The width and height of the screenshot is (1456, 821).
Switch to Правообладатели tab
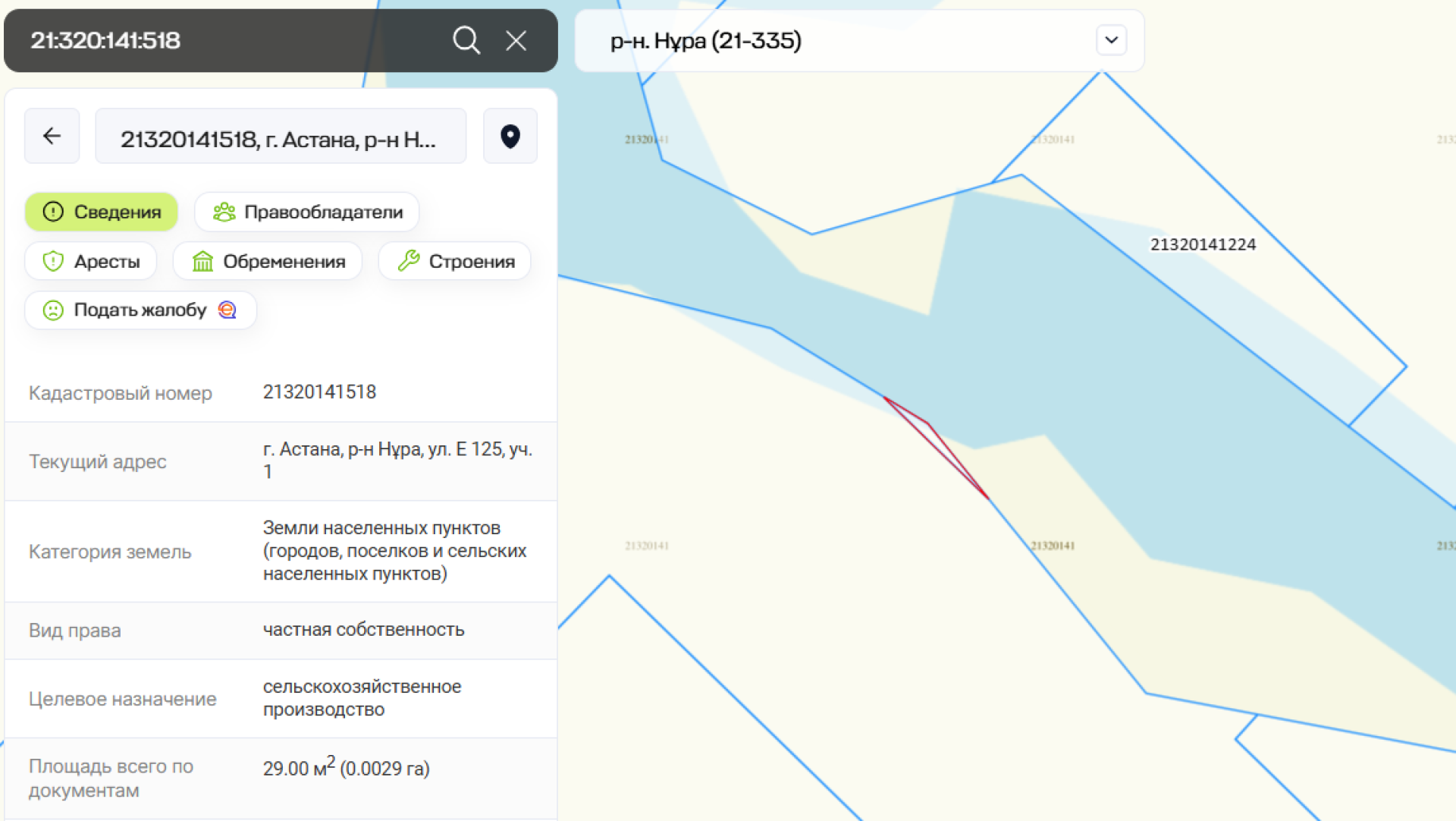coord(307,212)
